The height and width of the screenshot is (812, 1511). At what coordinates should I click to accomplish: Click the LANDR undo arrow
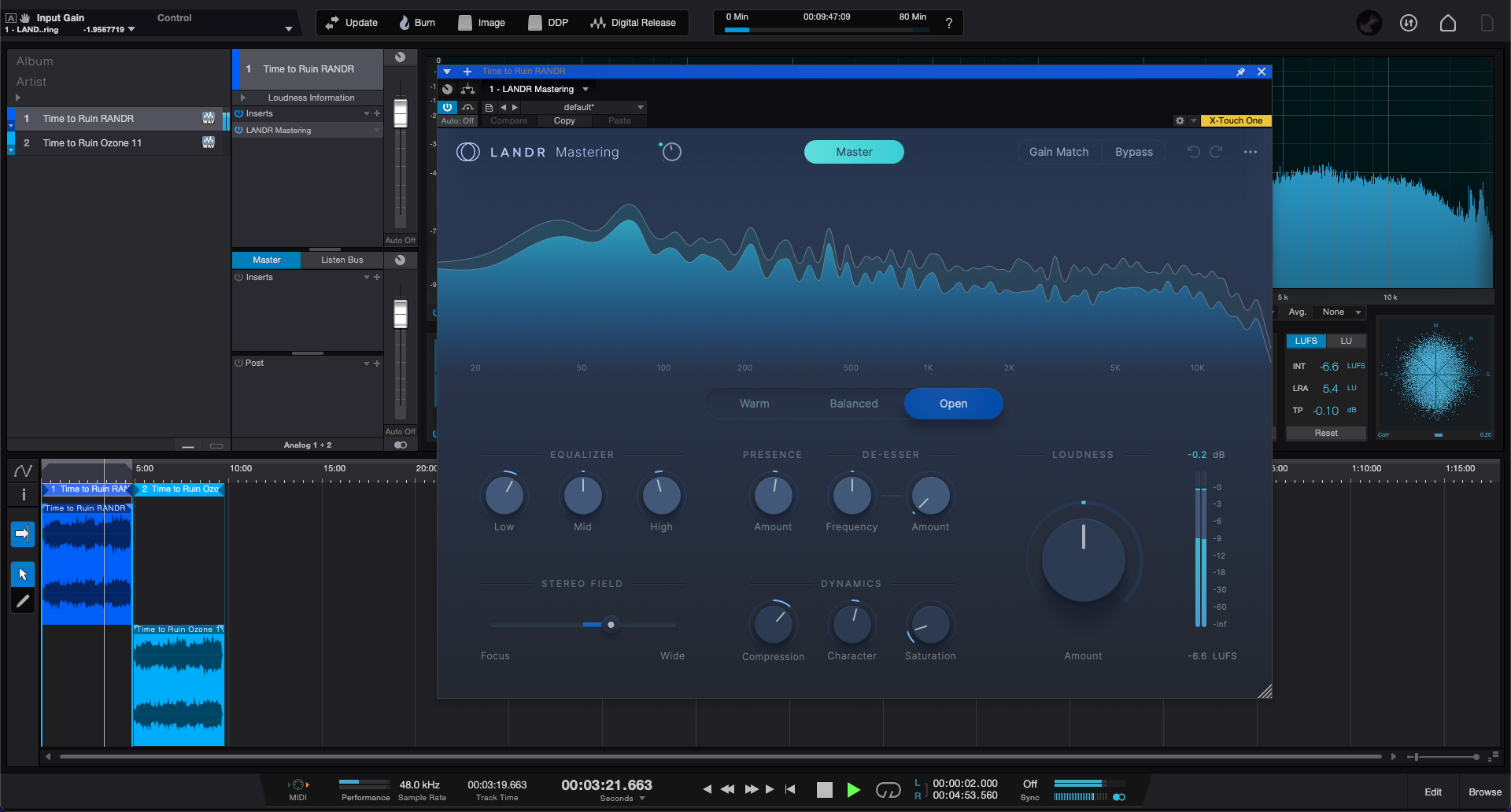tap(1193, 152)
